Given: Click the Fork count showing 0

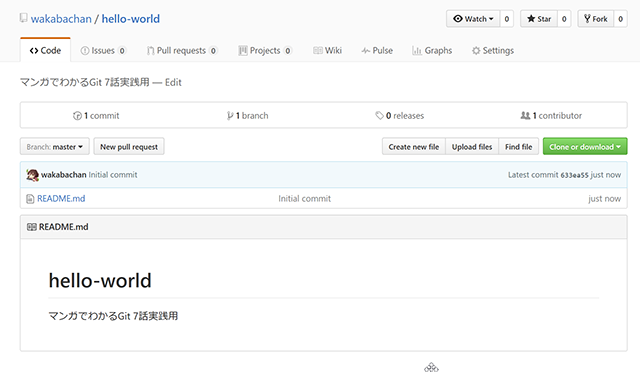Looking at the screenshot, I should pyautogui.click(x=620, y=19).
